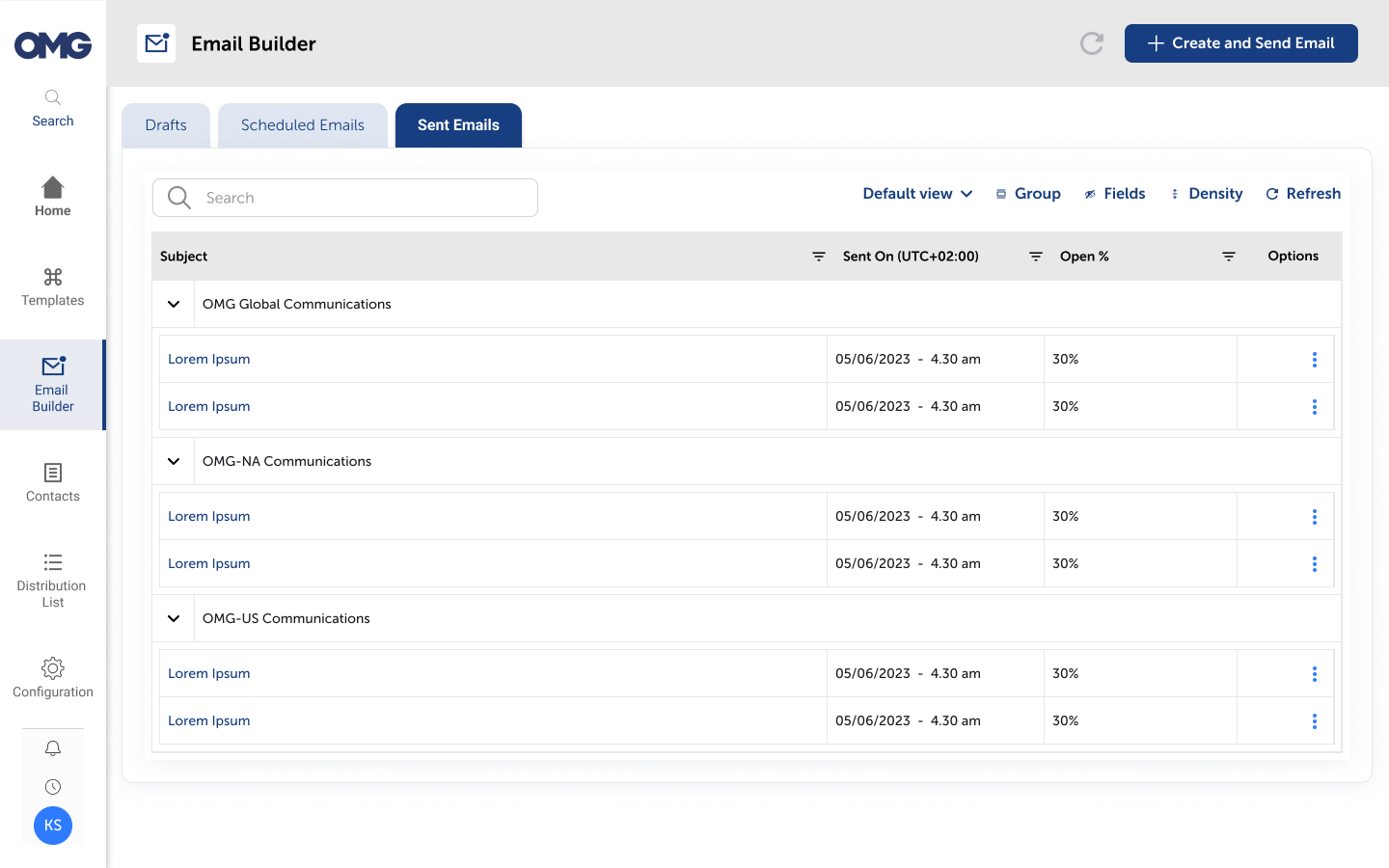Click the Create and Send Email button

click(x=1240, y=43)
